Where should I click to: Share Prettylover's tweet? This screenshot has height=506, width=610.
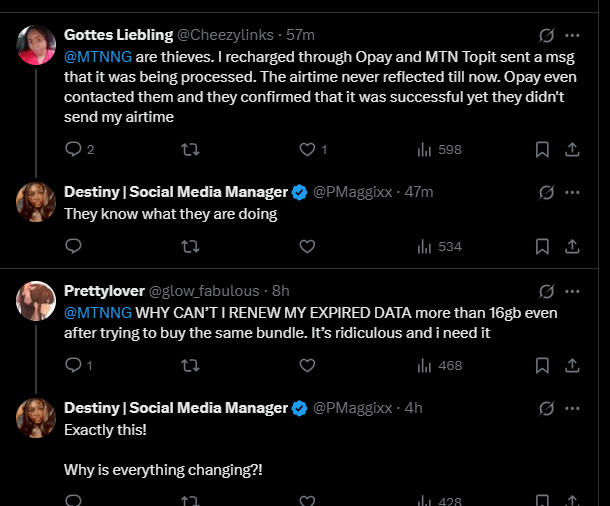(x=572, y=366)
